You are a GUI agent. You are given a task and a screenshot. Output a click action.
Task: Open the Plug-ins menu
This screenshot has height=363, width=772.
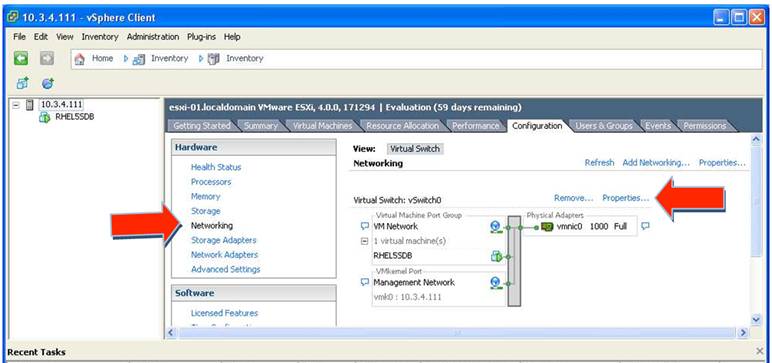[201, 37]
